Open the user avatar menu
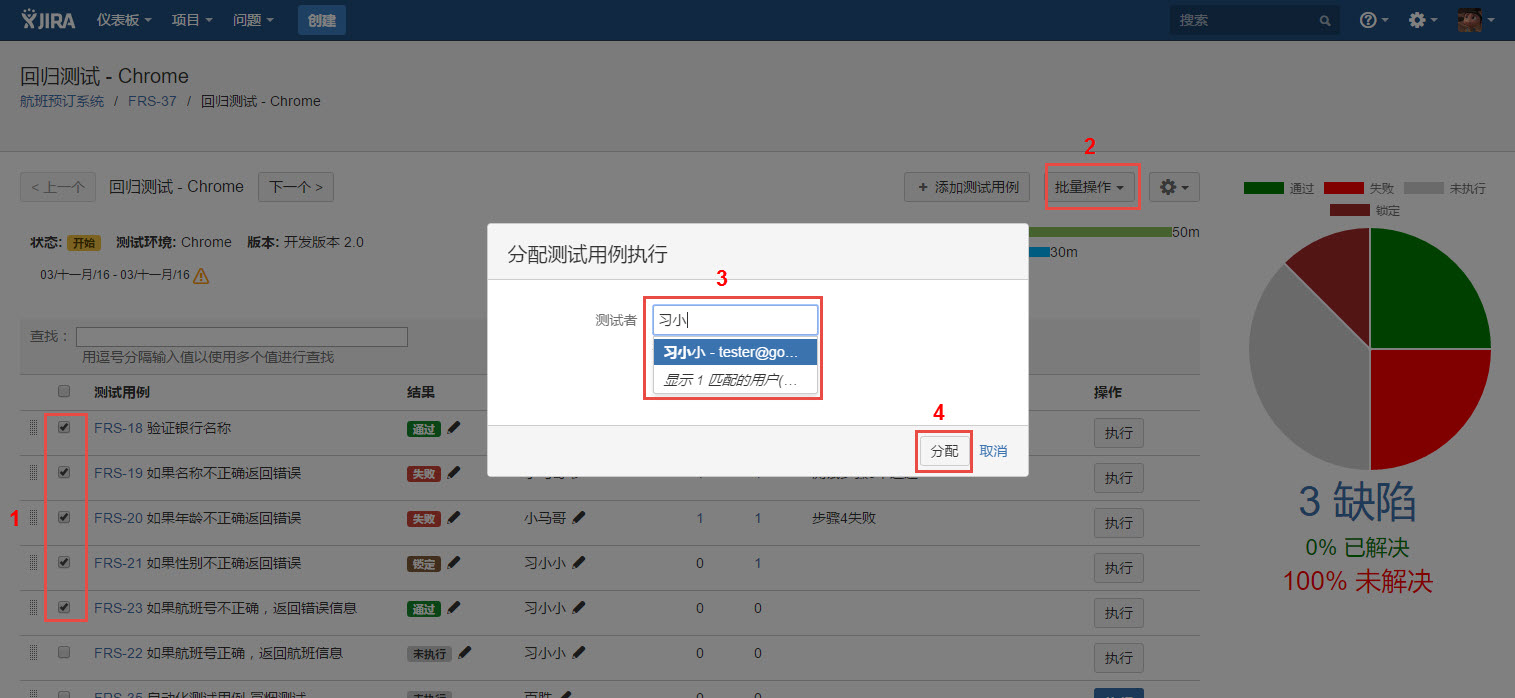Image resolution: width=1515 pixels, height=698 pixels. (x=1475, y=20)
